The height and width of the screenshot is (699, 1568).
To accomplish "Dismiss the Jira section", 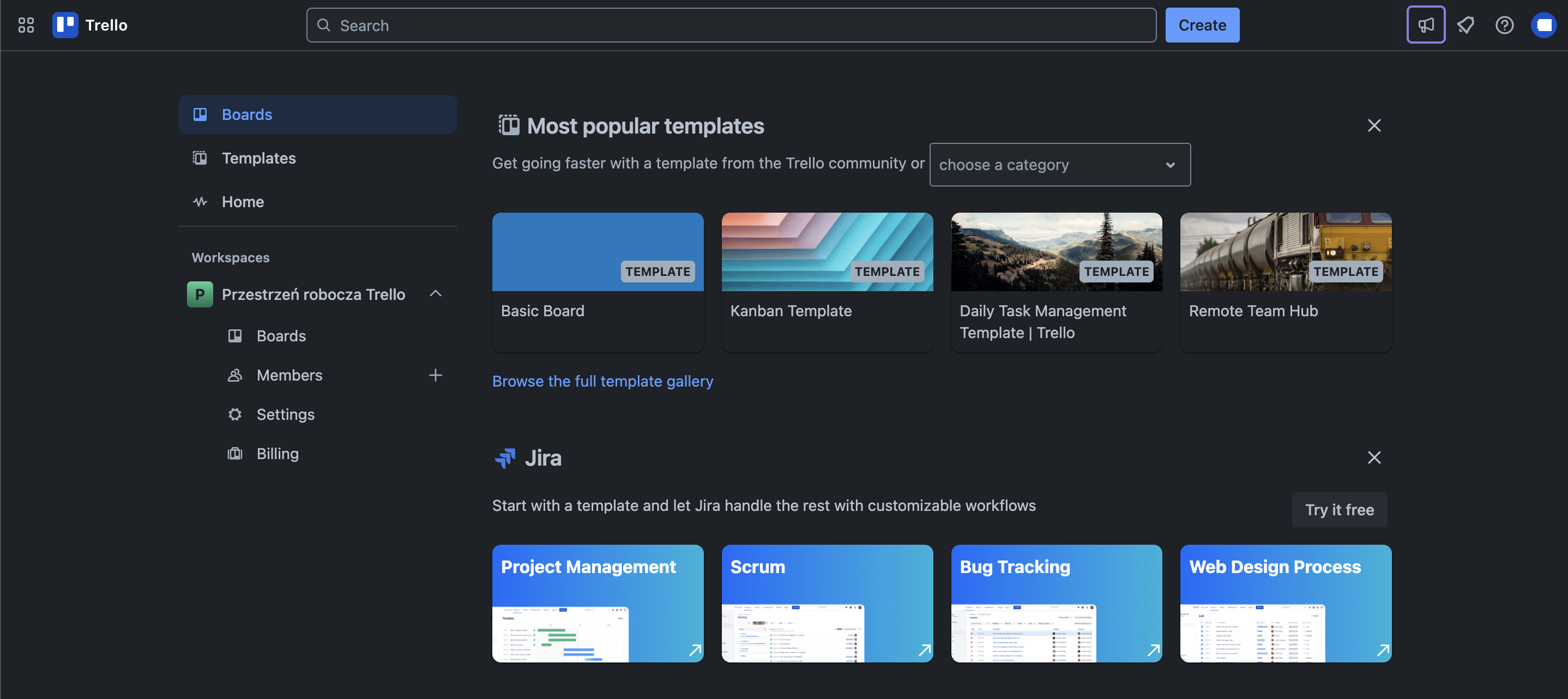I will point(1374,457).
